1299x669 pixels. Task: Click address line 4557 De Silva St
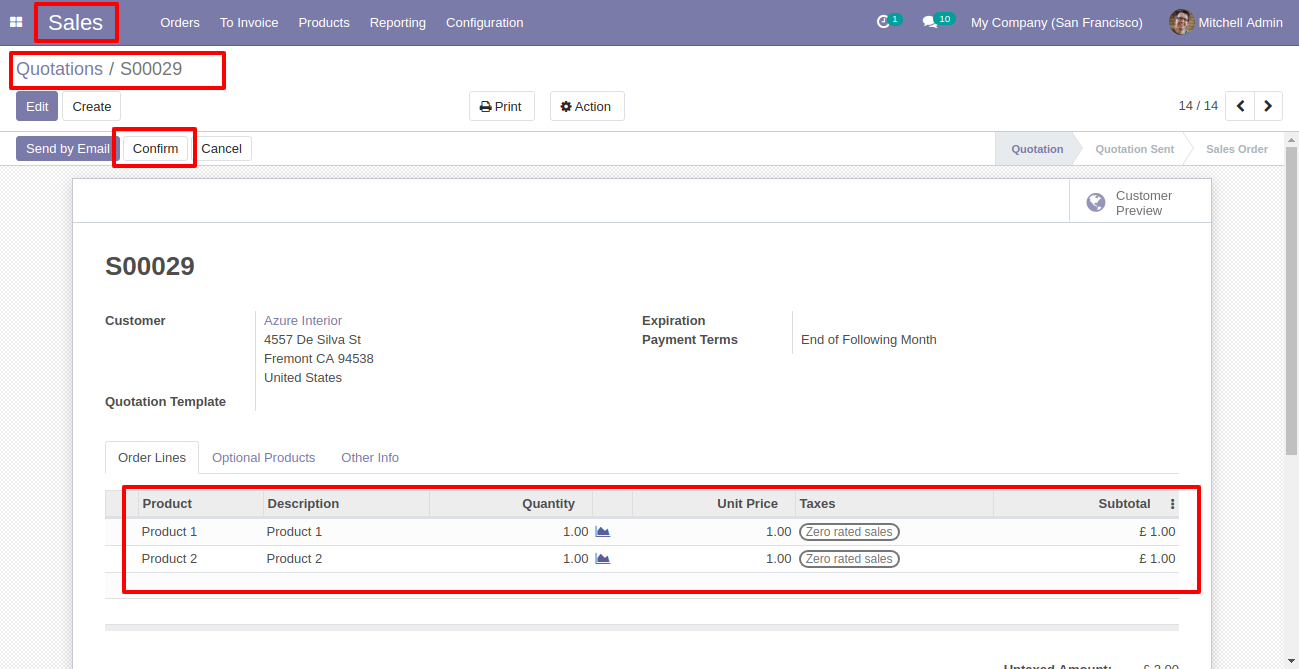(312, 340)
